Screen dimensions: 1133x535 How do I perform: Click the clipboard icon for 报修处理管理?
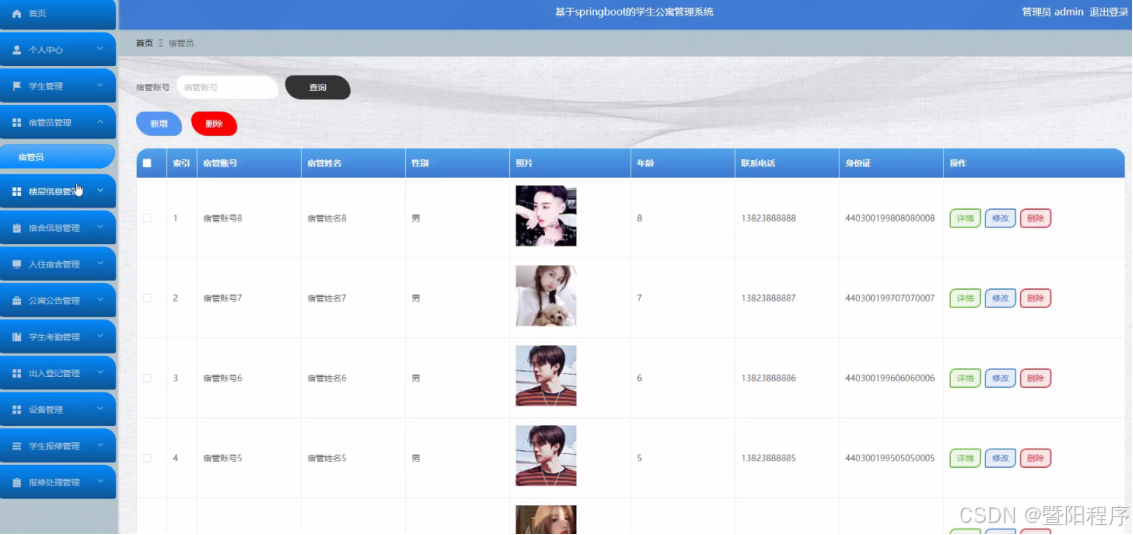coord(17,482)
